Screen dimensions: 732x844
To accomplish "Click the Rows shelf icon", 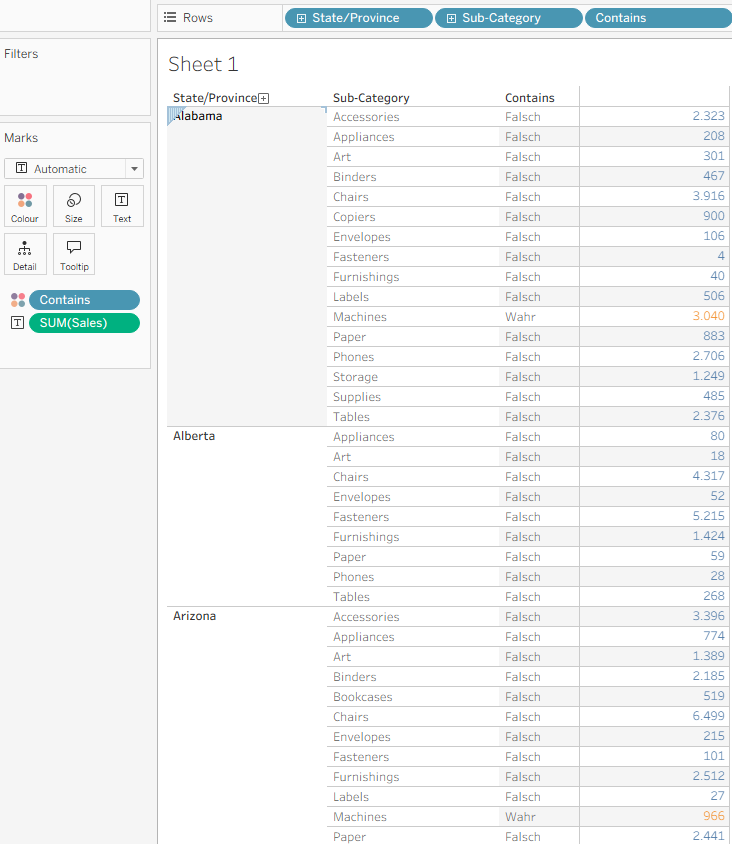I will pos(170,18).
